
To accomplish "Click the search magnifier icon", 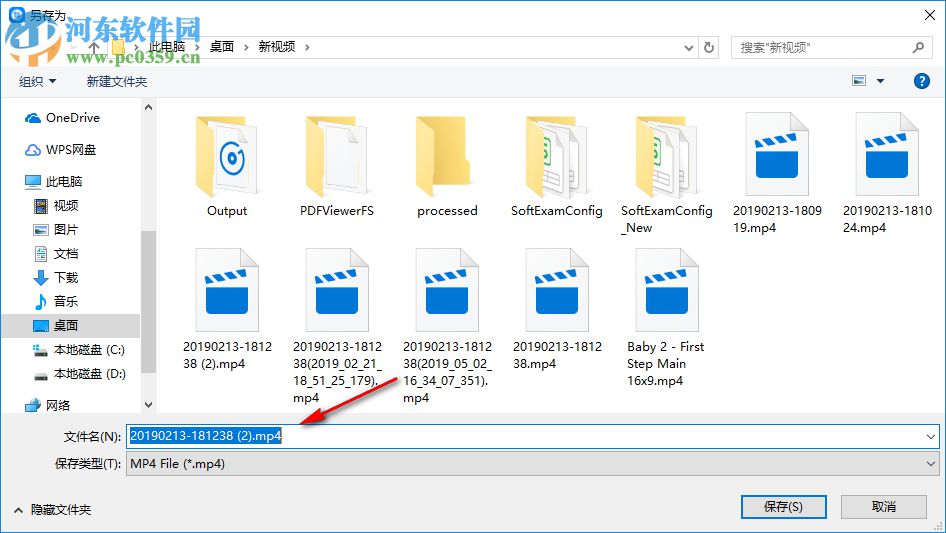I will point(918,47).
